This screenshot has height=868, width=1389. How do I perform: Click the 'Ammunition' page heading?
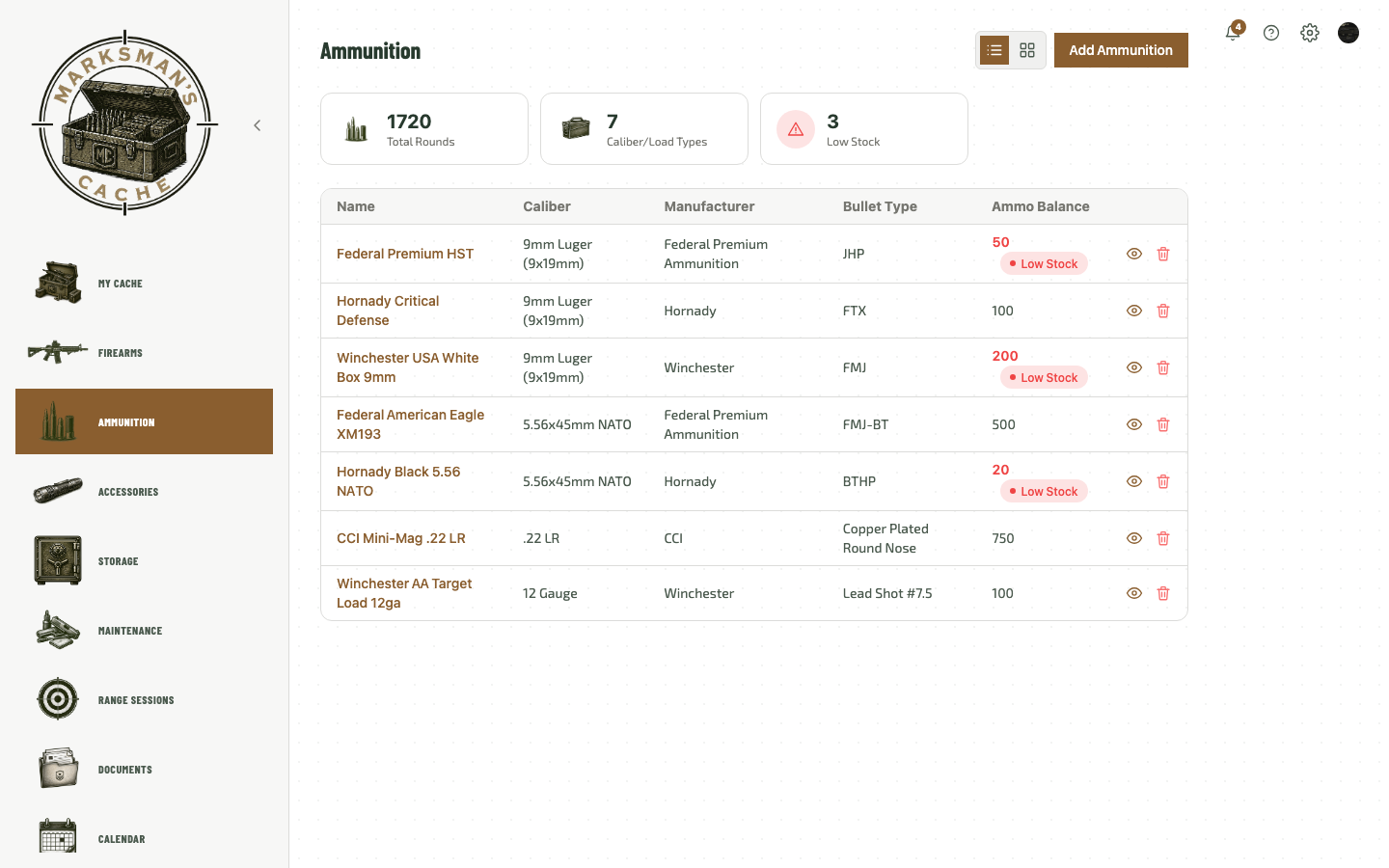coord(370,51)
